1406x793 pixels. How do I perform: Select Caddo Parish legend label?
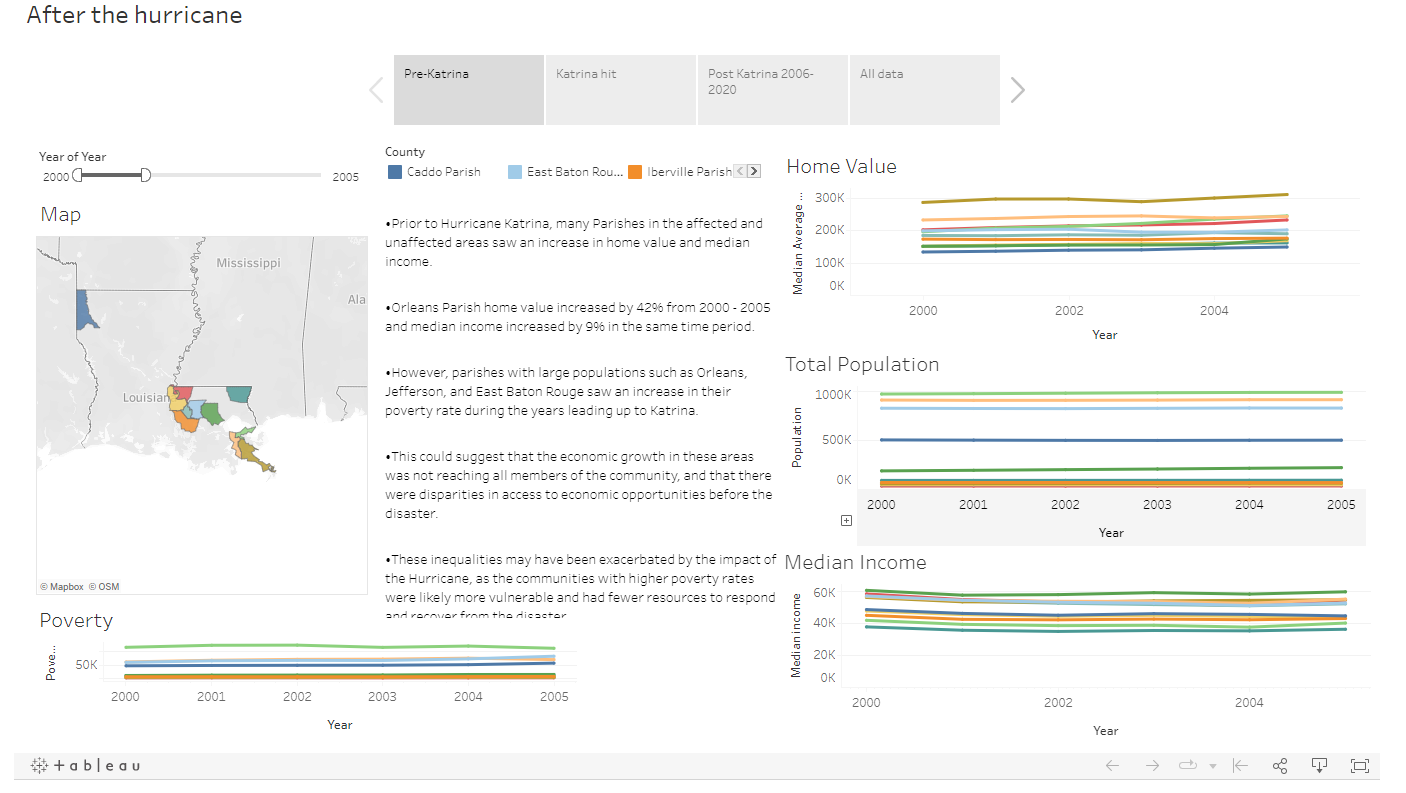pyautogui.click(x=444, y=172)
